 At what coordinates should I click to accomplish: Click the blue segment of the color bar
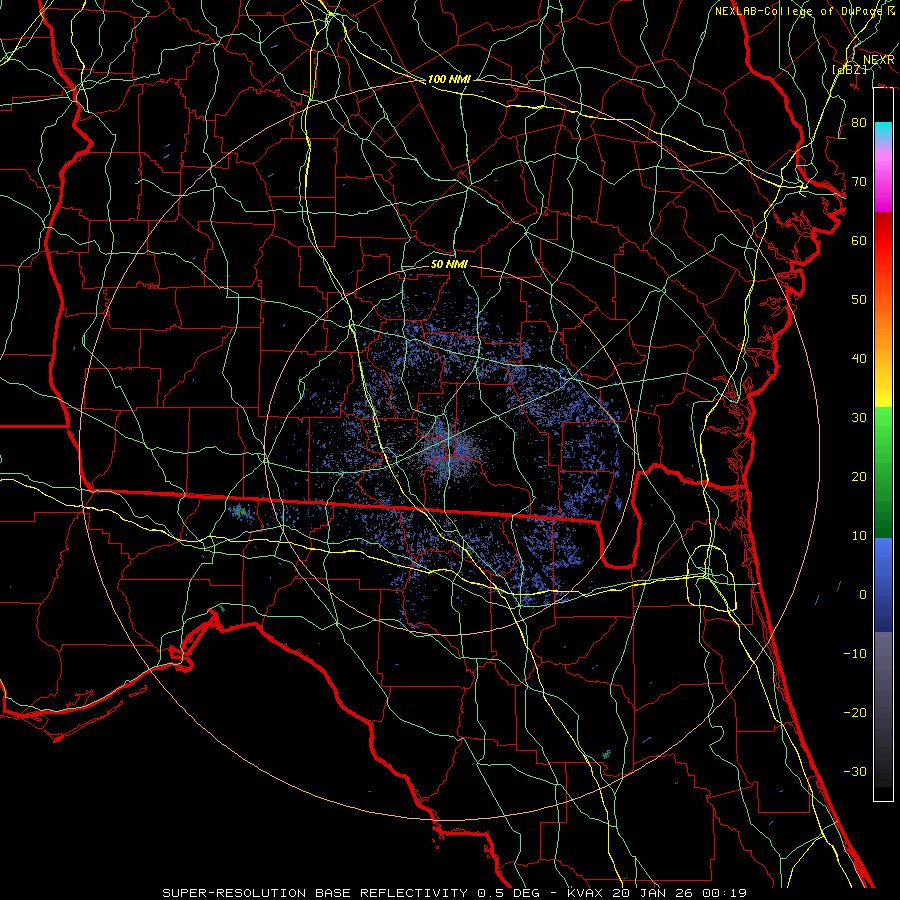883,584
